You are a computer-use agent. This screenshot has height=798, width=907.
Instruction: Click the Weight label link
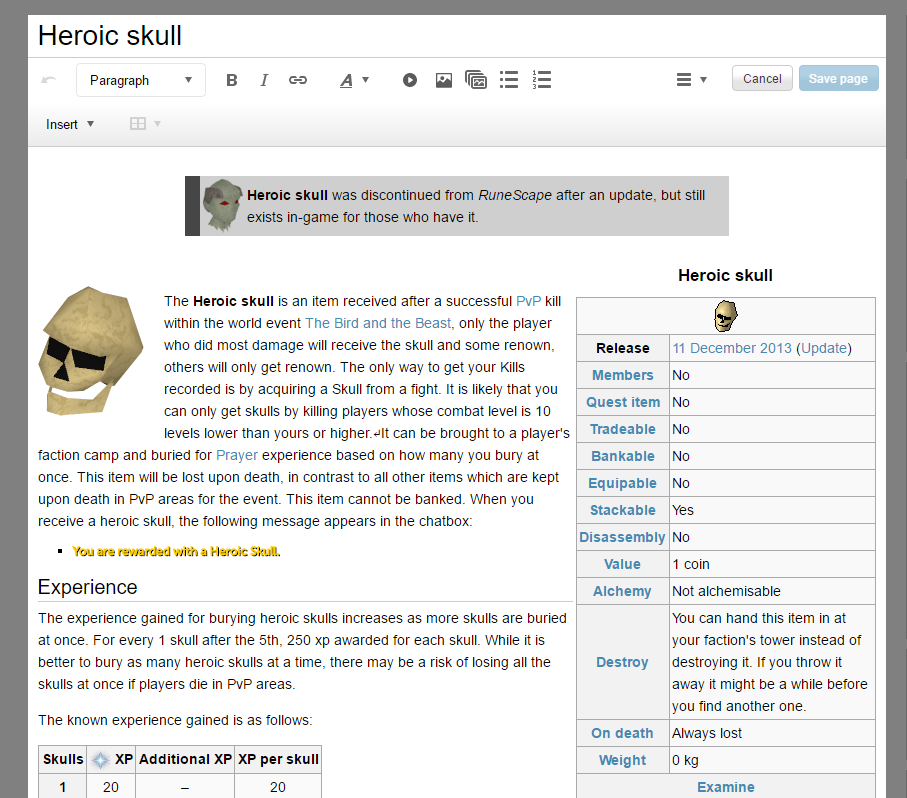point(622,760)
